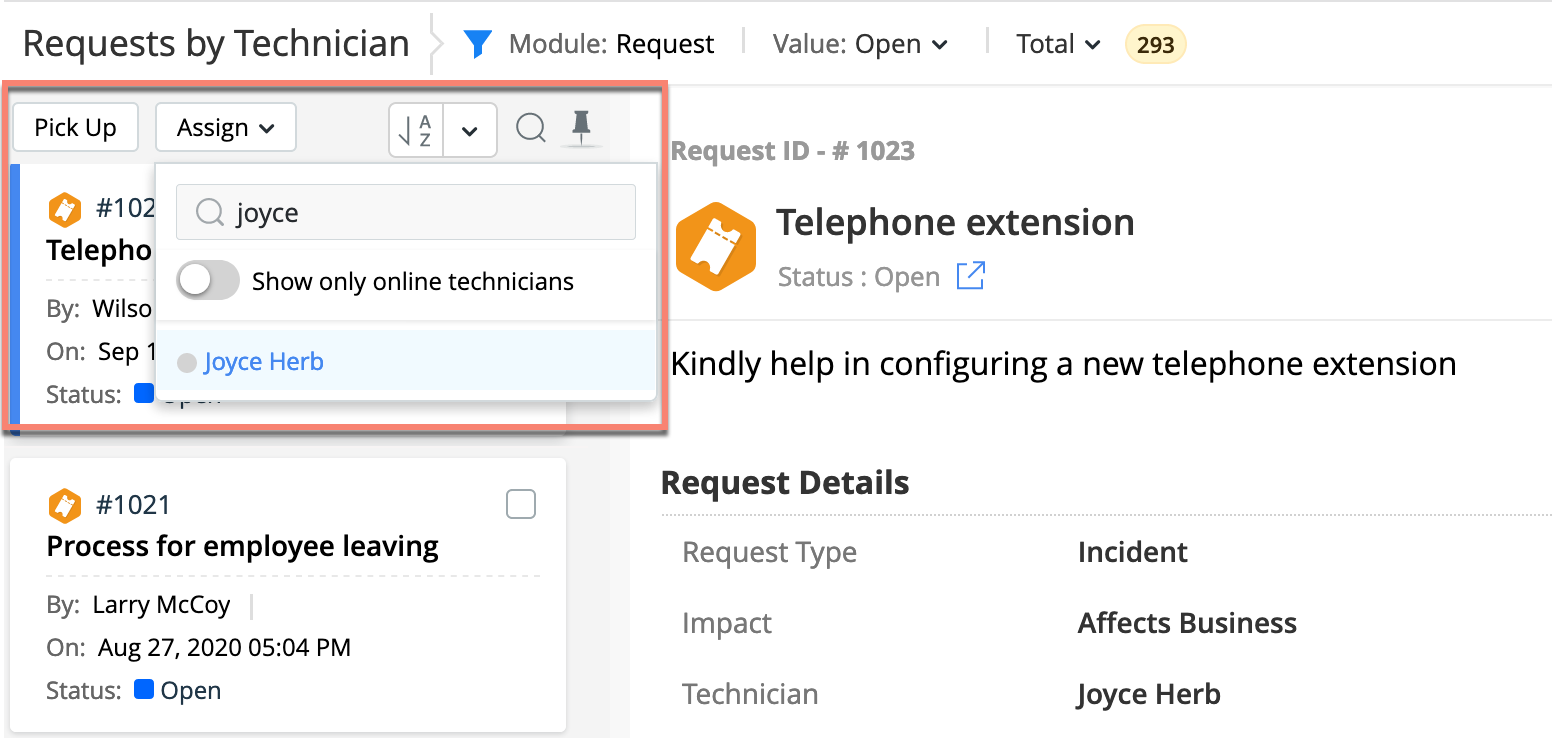Check the checkbox for request #1021

(x=521, y=504)
